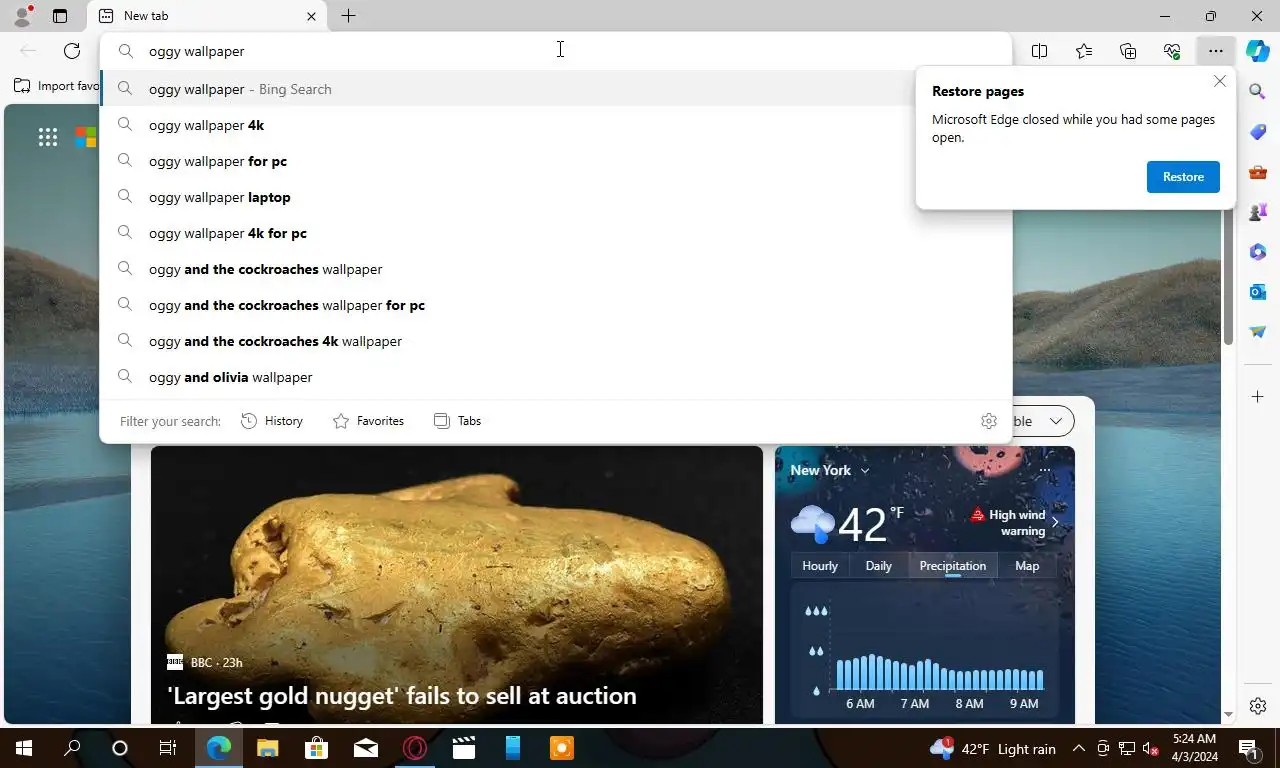This screenshot has height=768, width=1280.
Task: Open the sidebar Drop paper plane icon
Action: (1258, 332)
